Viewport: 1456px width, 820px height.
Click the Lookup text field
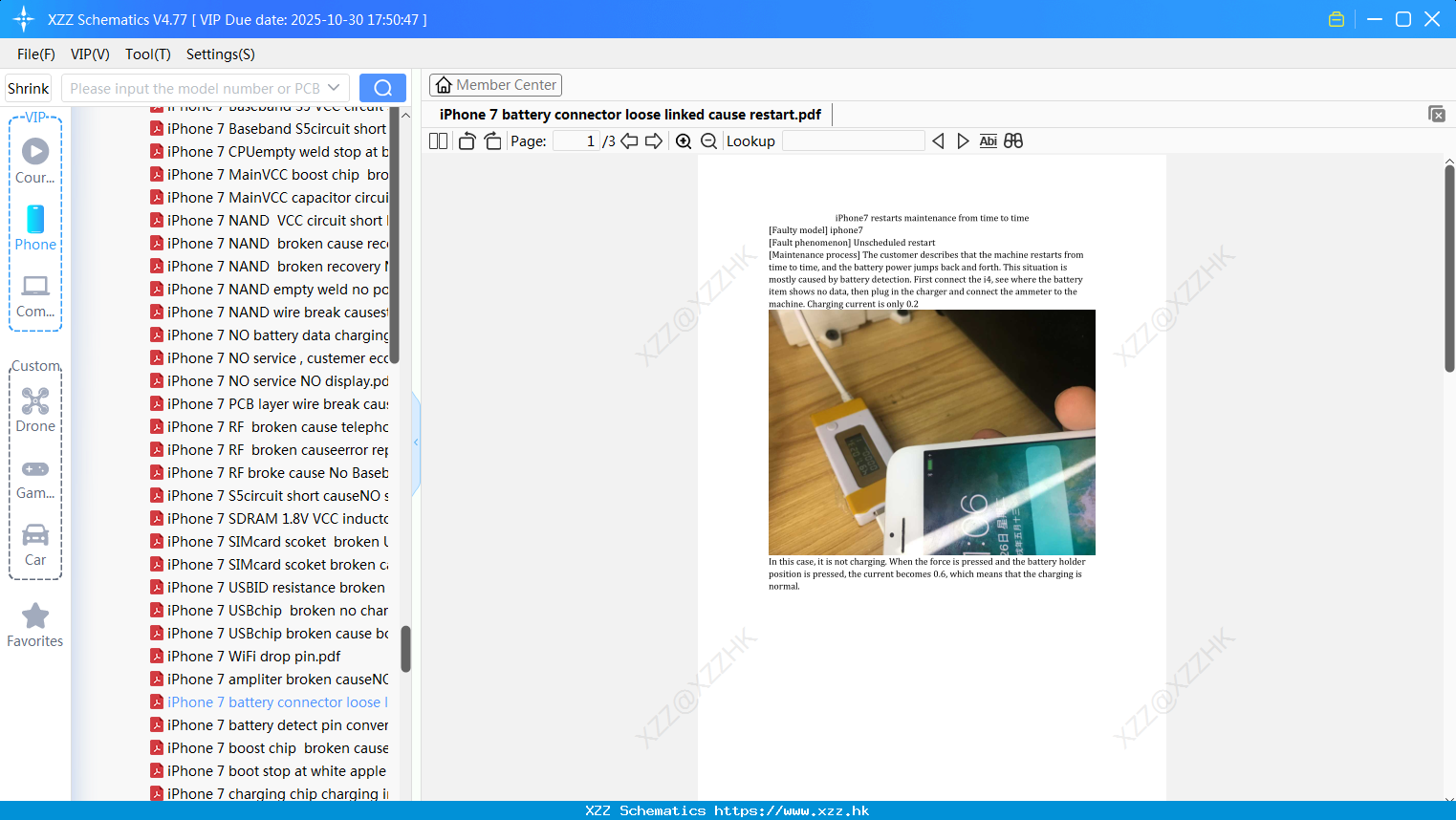tap(853, 140)
